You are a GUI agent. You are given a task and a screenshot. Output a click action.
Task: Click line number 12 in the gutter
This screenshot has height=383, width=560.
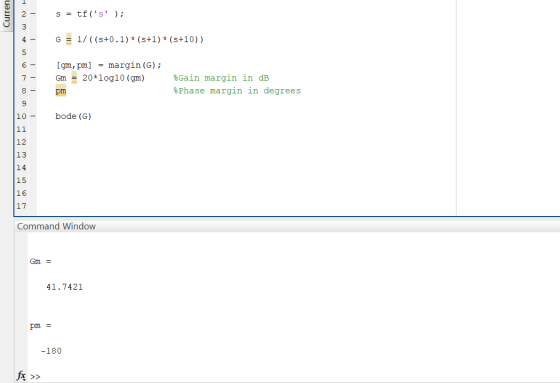click(x=21, y=142)
